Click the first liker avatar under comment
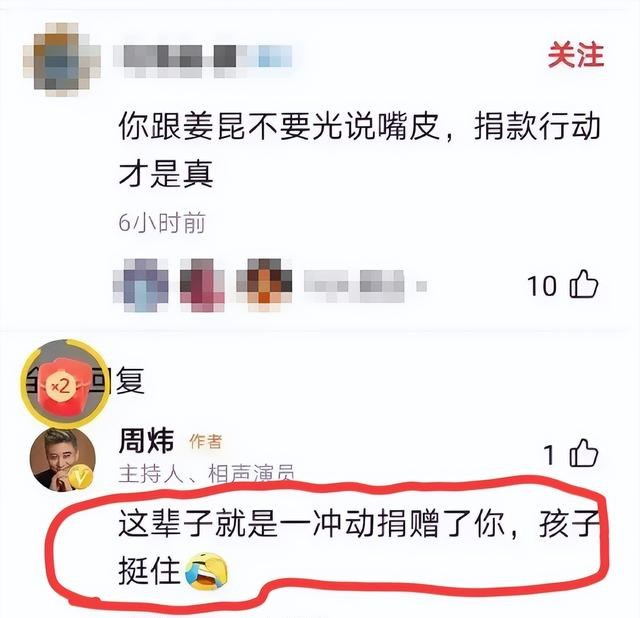640x618 pixels. [141, 285]
